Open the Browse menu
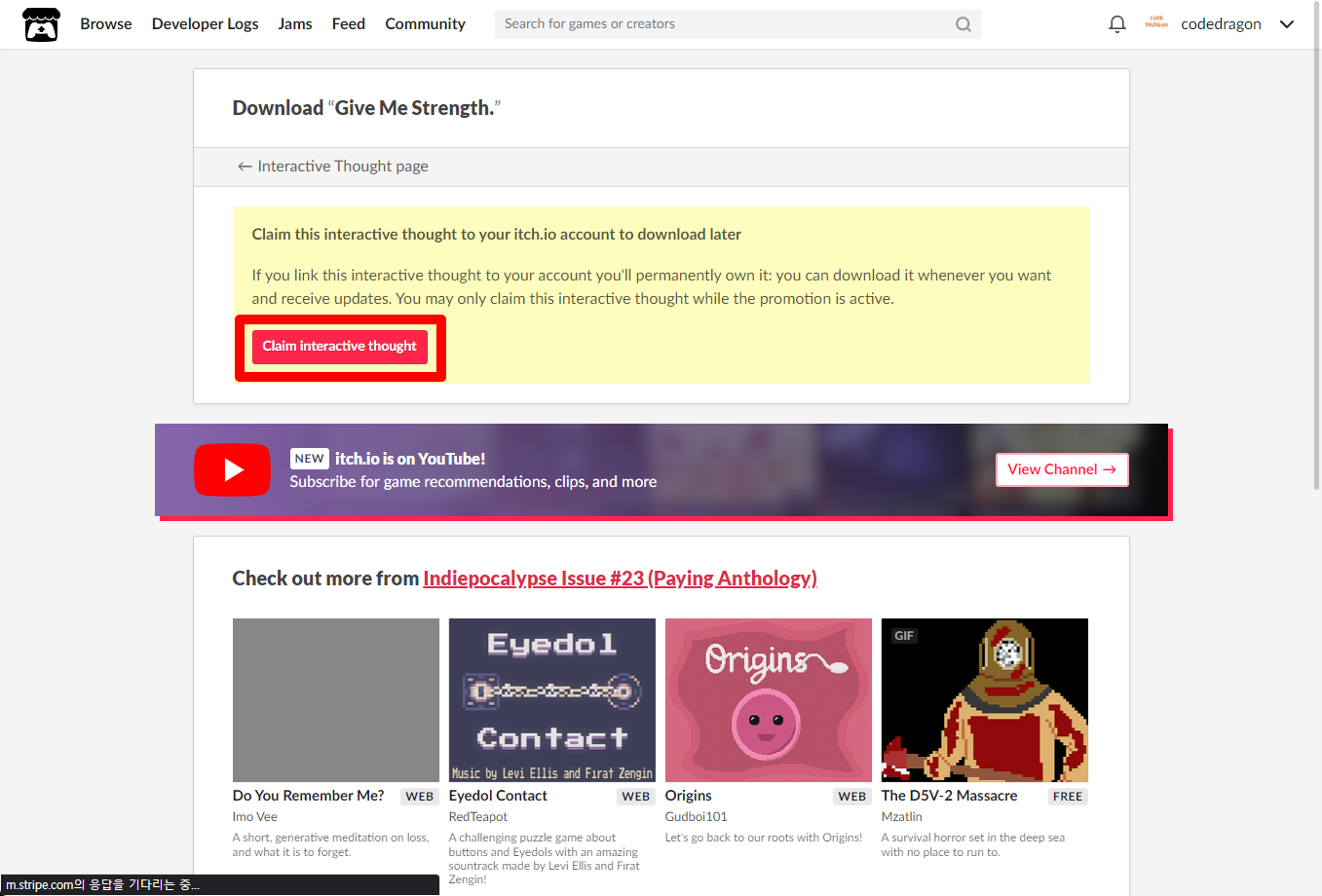This screenshot has width=1322, height=896. click(x=106, y=24)
